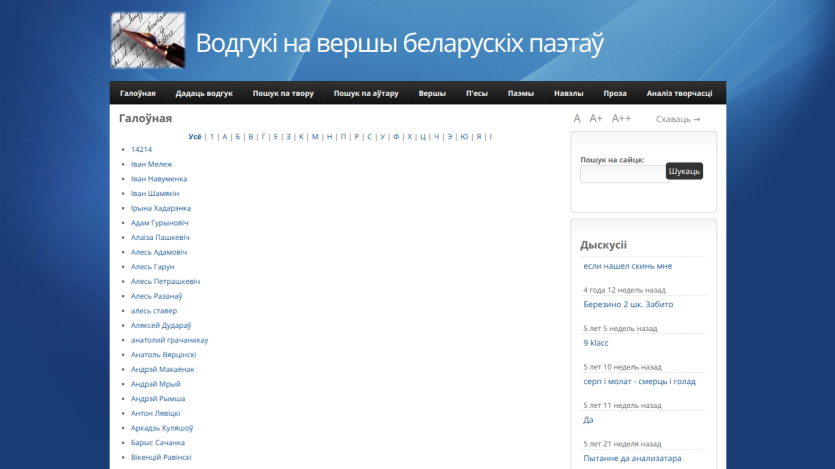Filter authors by letter Ц
835x469 pixels.
[423, 137]
